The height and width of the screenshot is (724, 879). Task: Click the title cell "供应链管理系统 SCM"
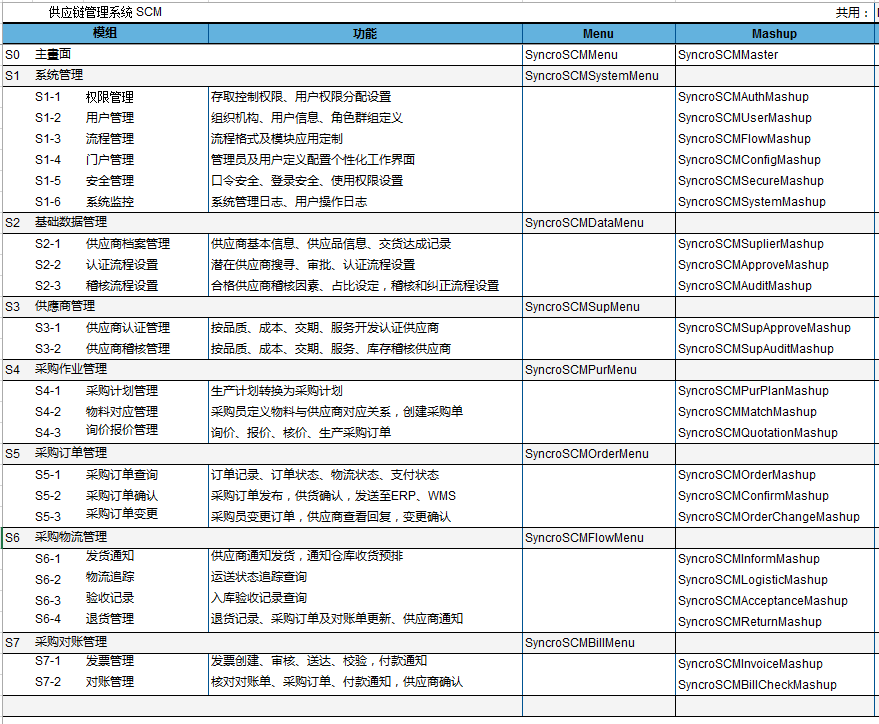click(x=105, y=12)
